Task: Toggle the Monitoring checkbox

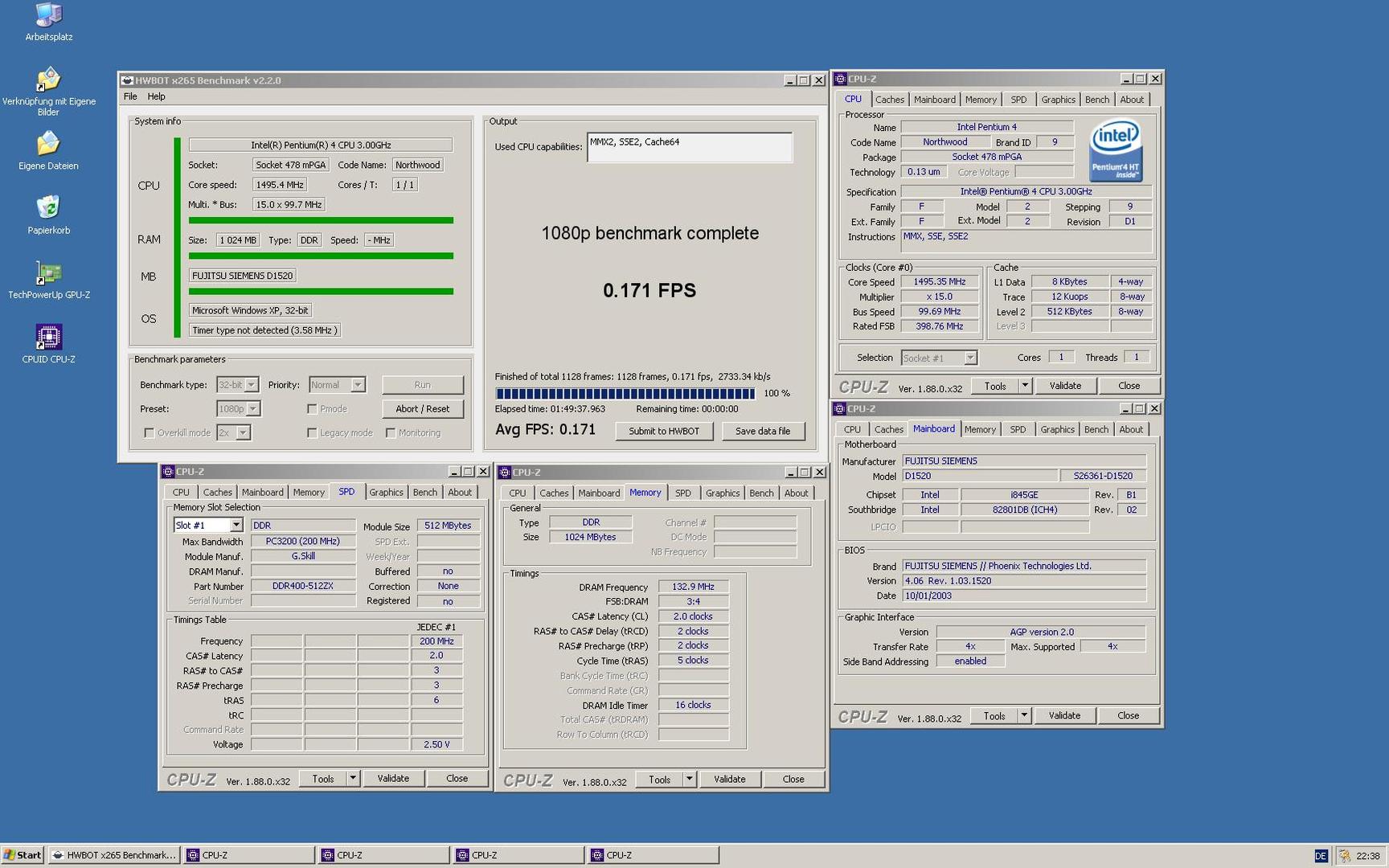Action: pyautogui.click(x=391, y=433)
